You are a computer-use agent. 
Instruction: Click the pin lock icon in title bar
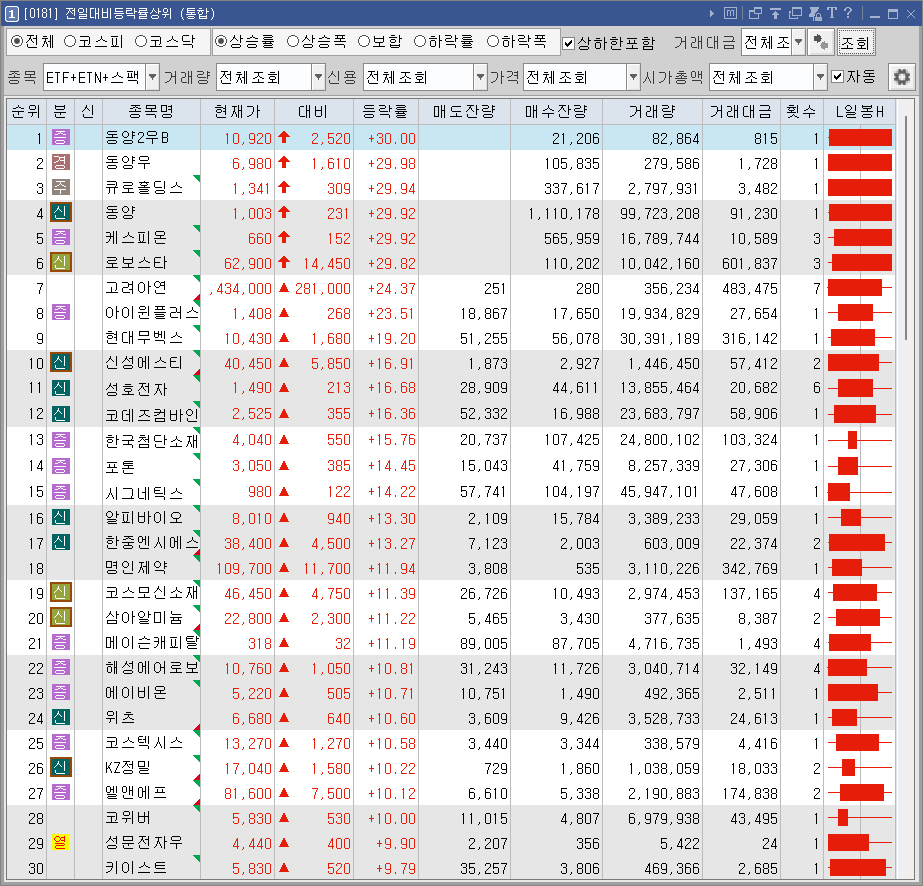pyautogui.click(x=815, y=13)
